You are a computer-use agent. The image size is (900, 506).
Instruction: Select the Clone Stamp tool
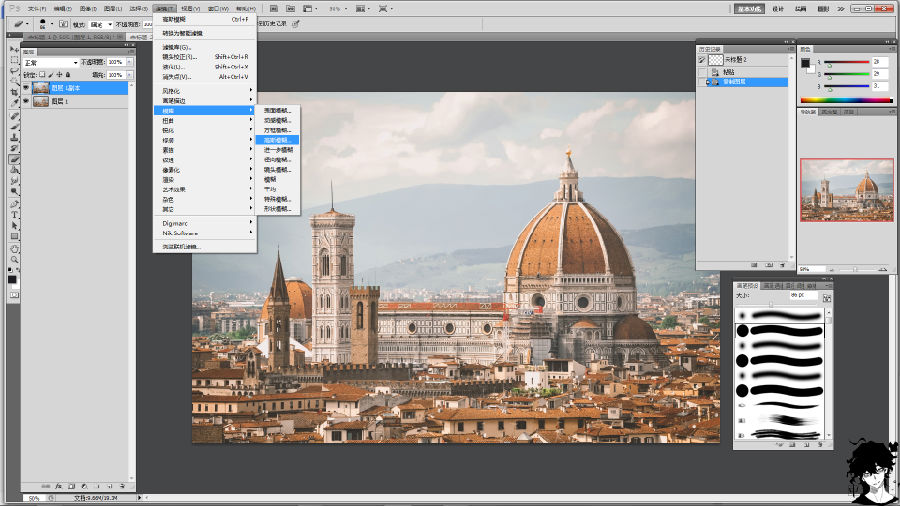tap(14, 137)
